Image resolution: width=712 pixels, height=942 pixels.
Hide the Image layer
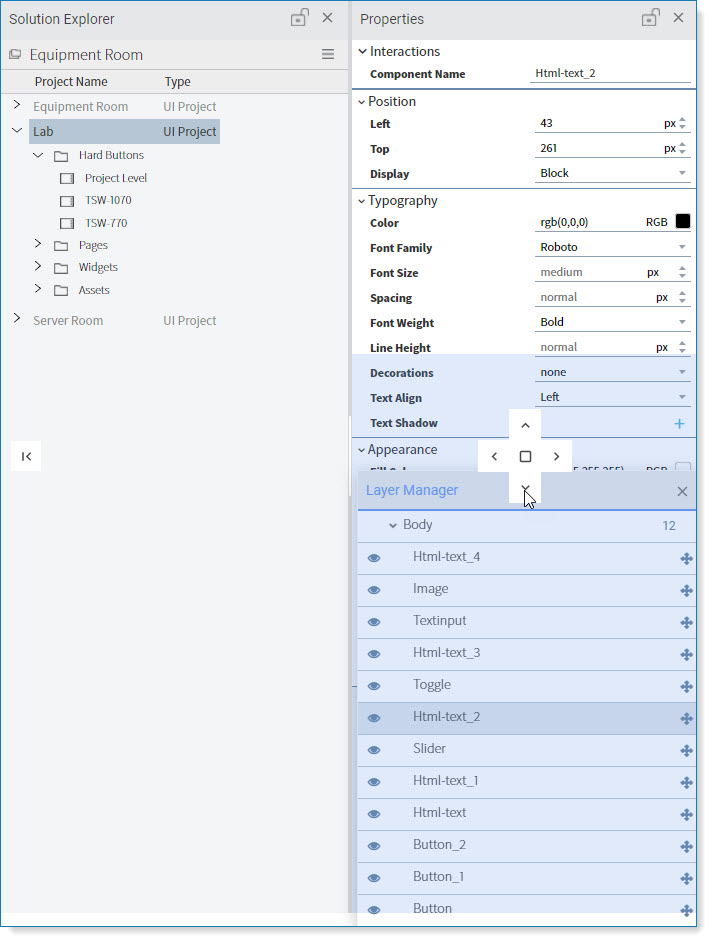click(x=374, y=590)
